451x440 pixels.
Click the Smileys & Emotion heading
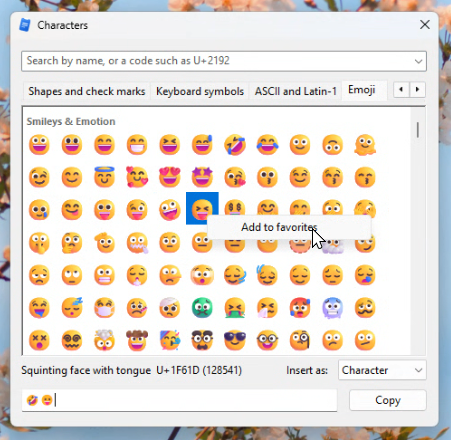[71, 121]
